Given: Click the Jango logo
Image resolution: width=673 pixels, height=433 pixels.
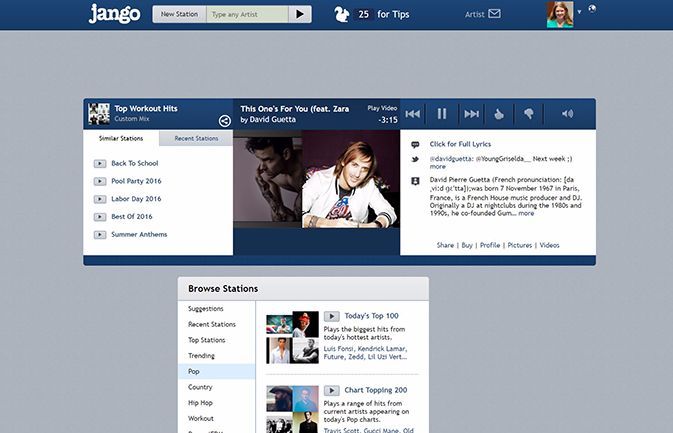Looking at the screenshot, I should click(x=114, y=14).
